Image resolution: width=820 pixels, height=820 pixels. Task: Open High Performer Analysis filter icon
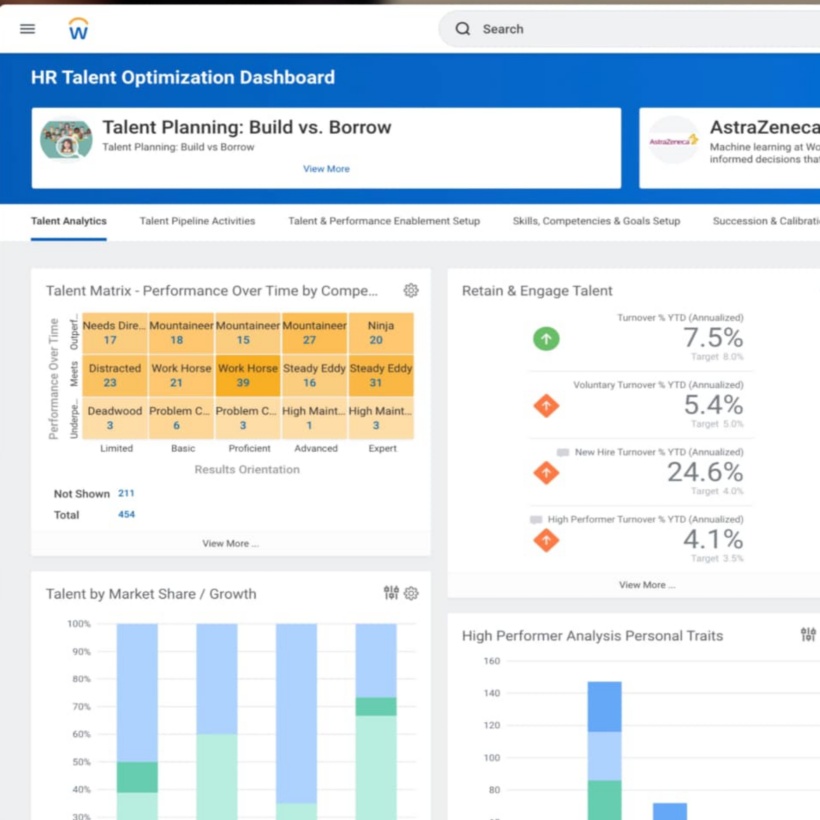(x=808, y=635)
